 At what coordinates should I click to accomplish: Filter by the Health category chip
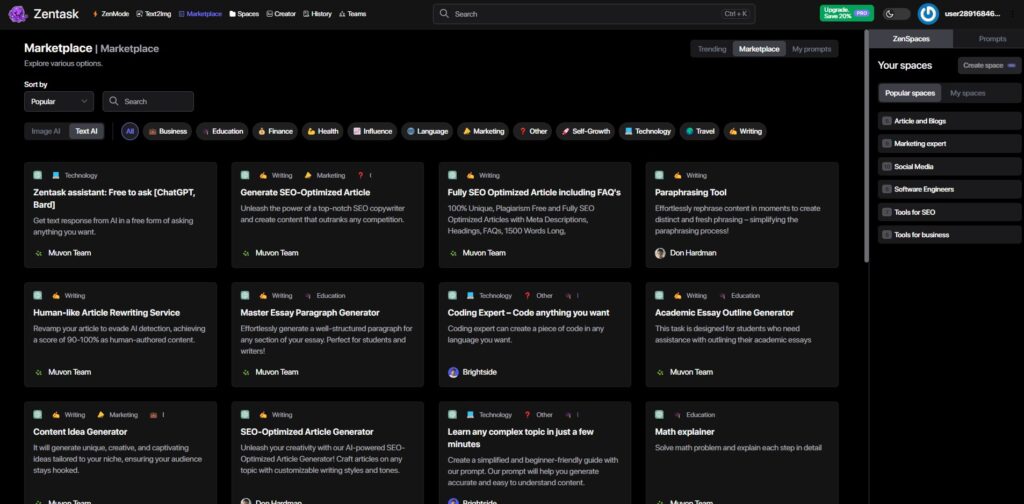coord(323,131)
